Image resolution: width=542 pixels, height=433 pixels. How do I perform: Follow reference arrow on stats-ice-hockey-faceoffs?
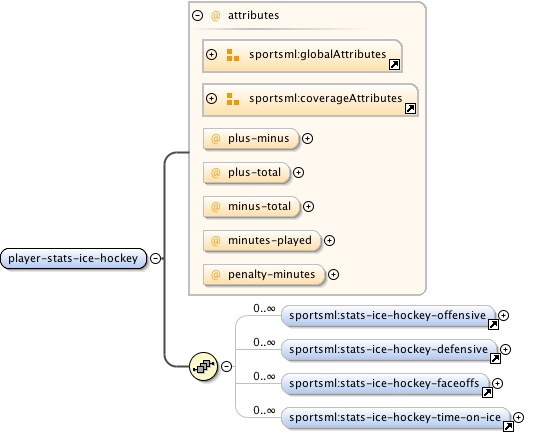(x=487, y=392)
